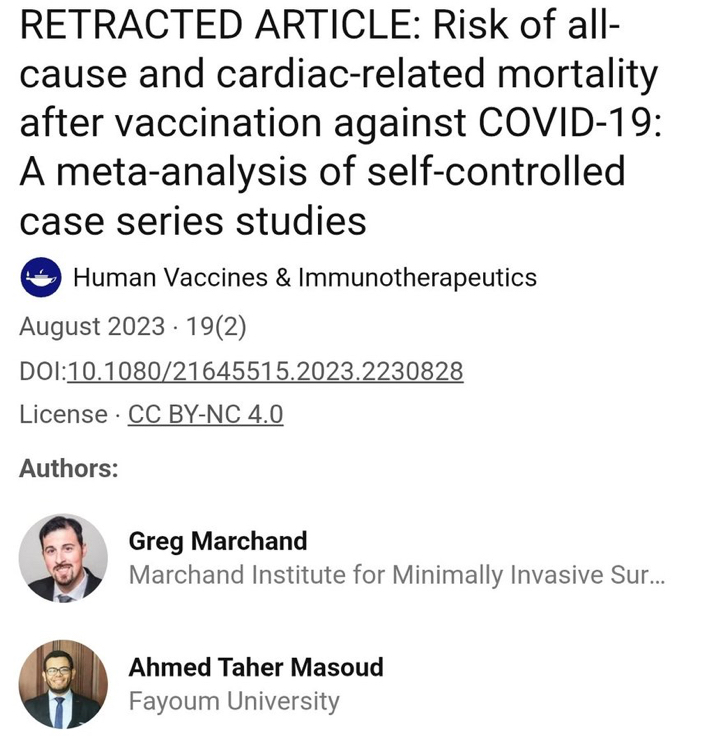This screenshot has height=739, width=714.
Task: Click the title's last line "case series studies"
Action: point(193,220)
